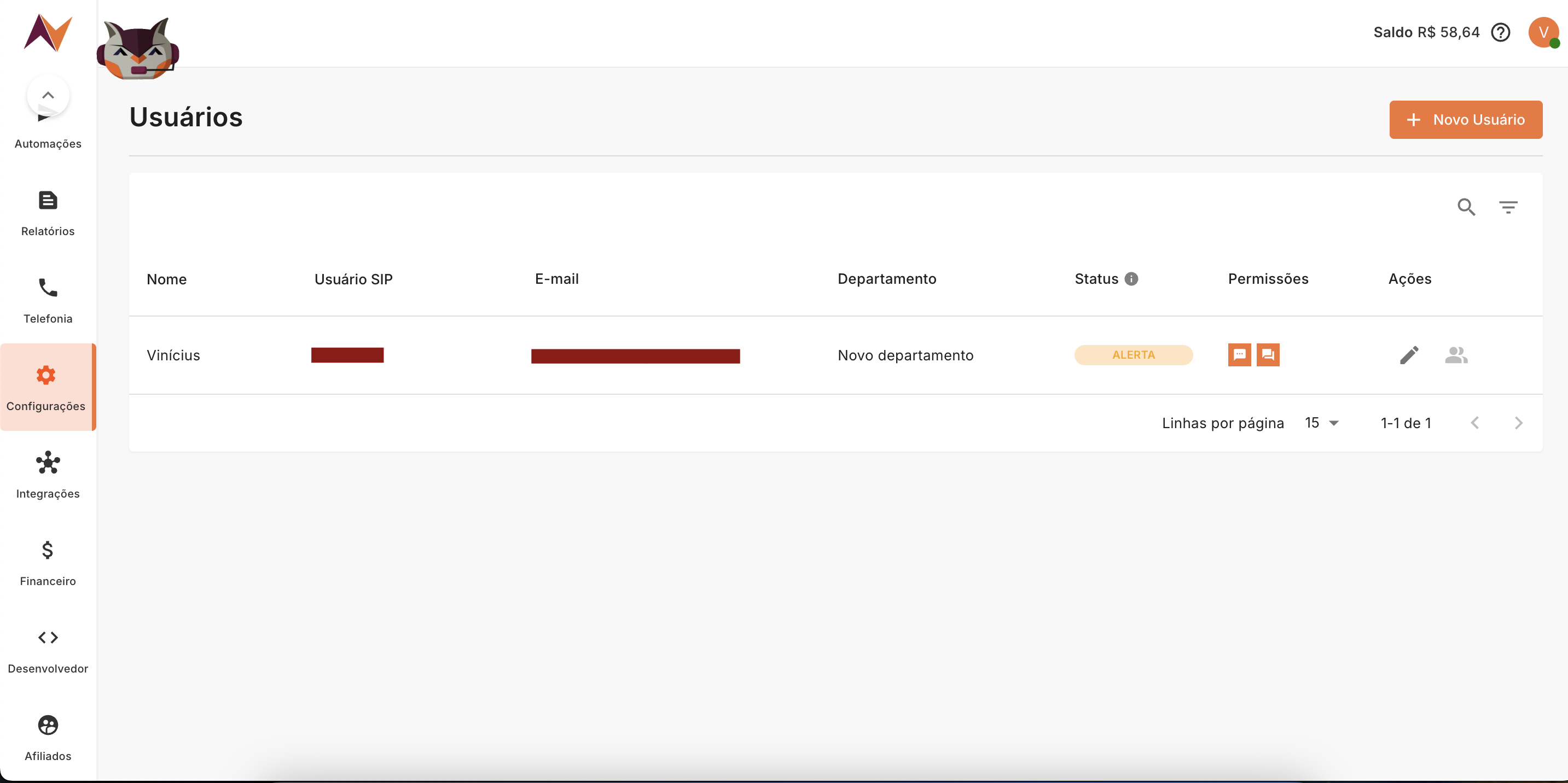Go to previous page arrow

pos(1474,423)
